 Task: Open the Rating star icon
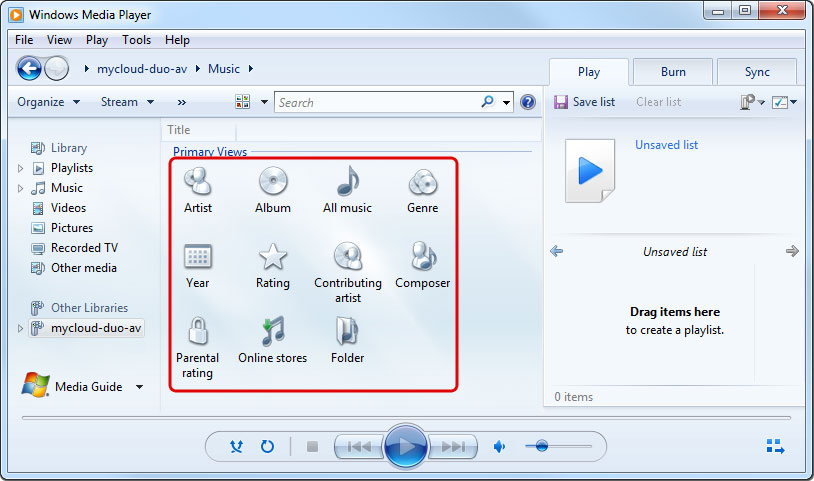click(x=273, y=257)
